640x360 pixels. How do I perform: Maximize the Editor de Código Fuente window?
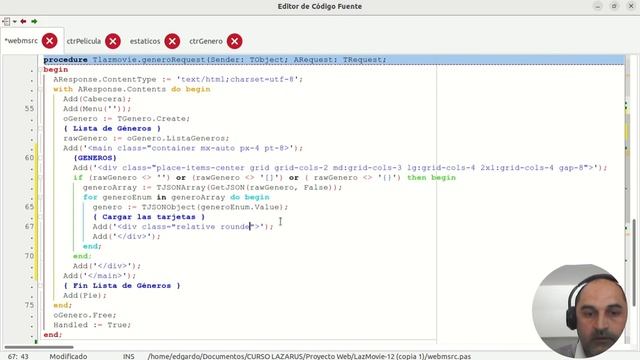[x=614, y=6]
